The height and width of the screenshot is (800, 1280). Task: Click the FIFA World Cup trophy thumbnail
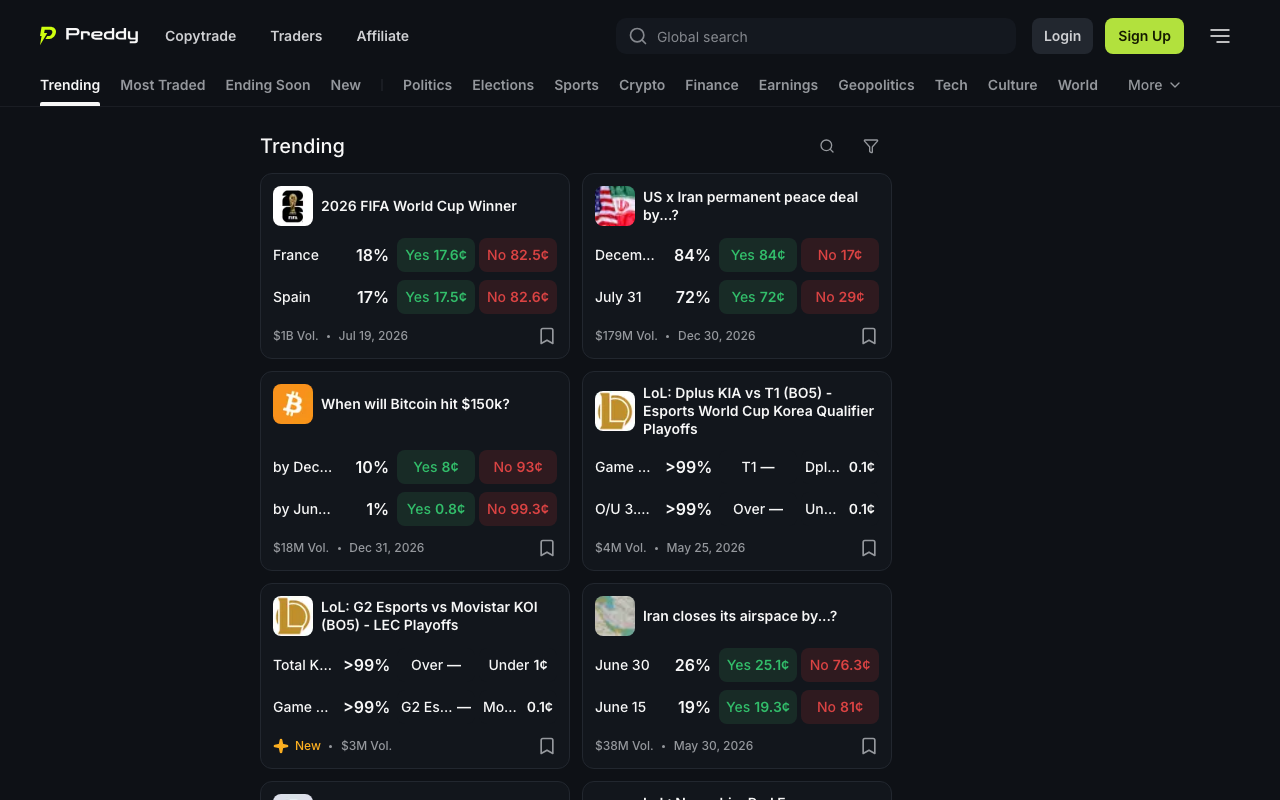tap(293, 206)
